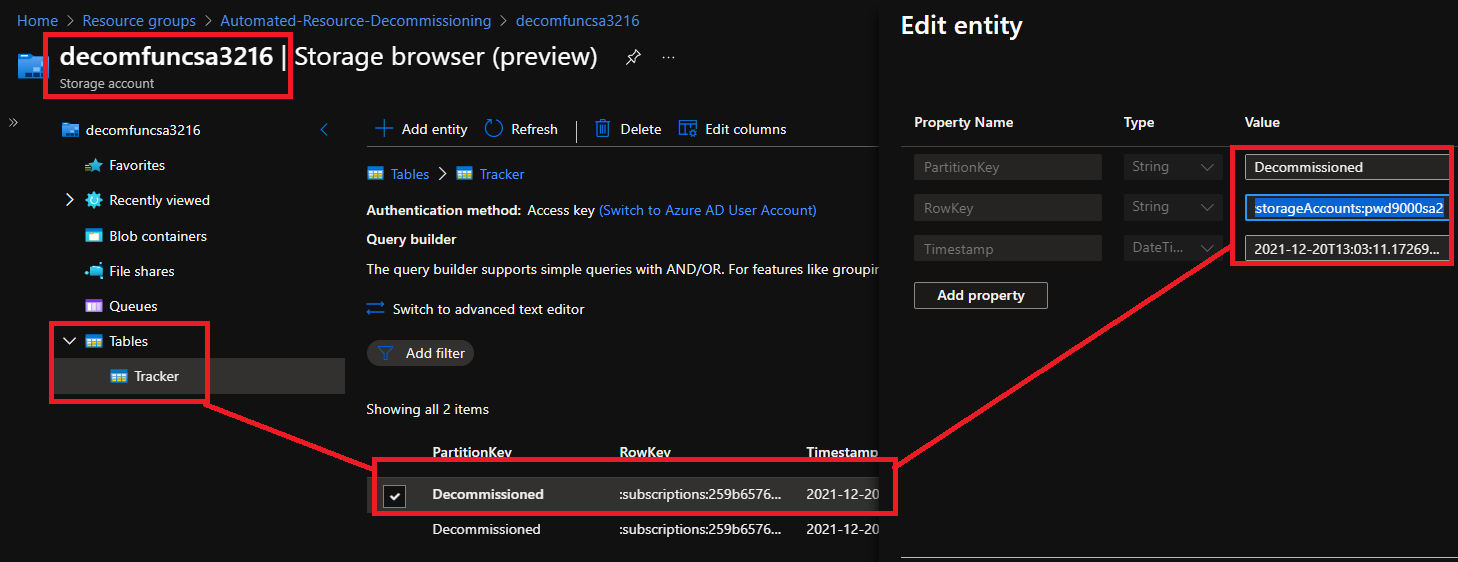The image size is (1458, 562).
Task: Open the ellipsis more options menu in title
Action: click(668, 58)
